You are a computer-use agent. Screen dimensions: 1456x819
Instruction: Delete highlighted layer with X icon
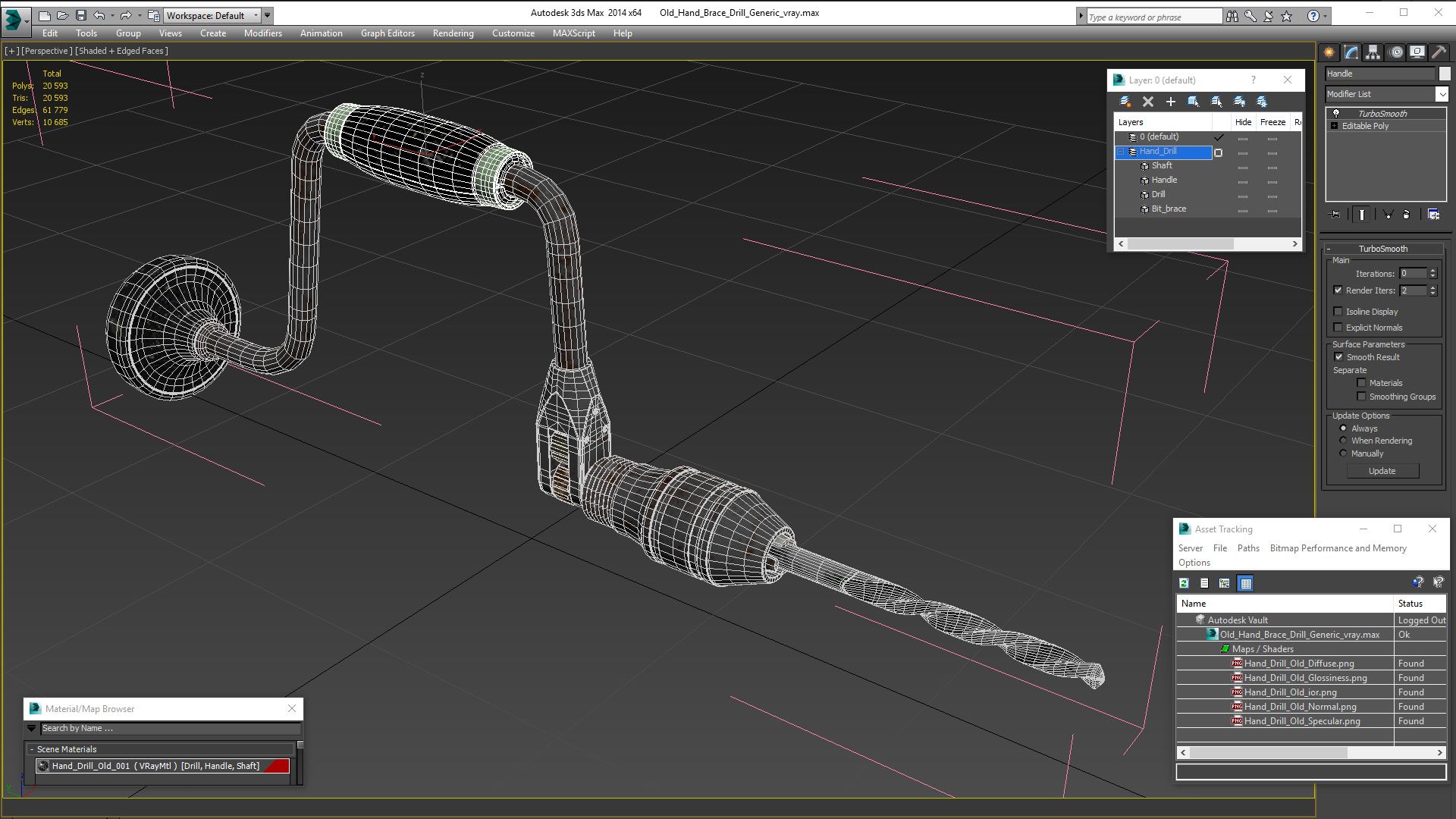(x=1148, y=102)
